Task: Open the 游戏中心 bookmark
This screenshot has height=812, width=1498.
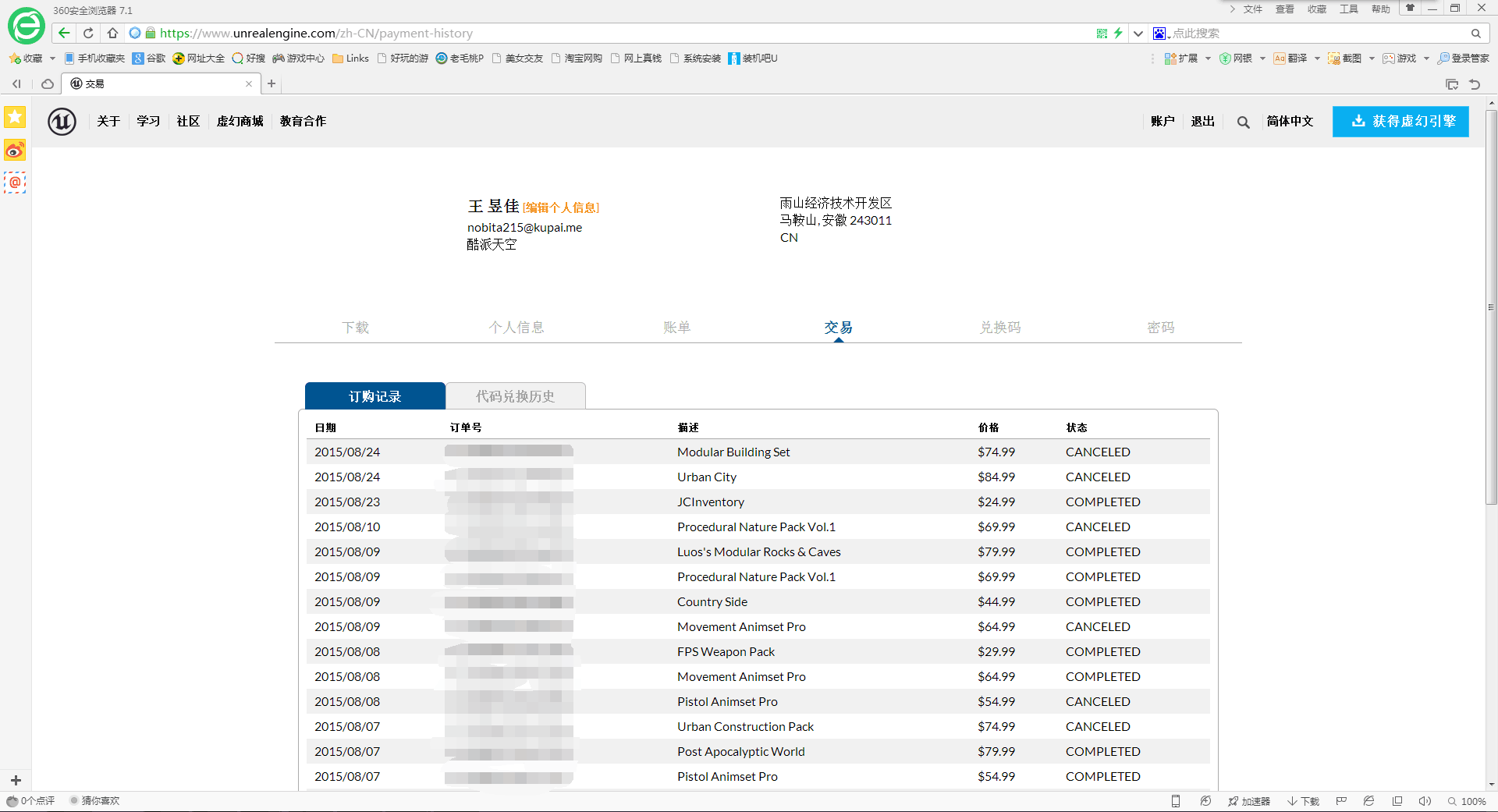Action: [x=298, y=59]
